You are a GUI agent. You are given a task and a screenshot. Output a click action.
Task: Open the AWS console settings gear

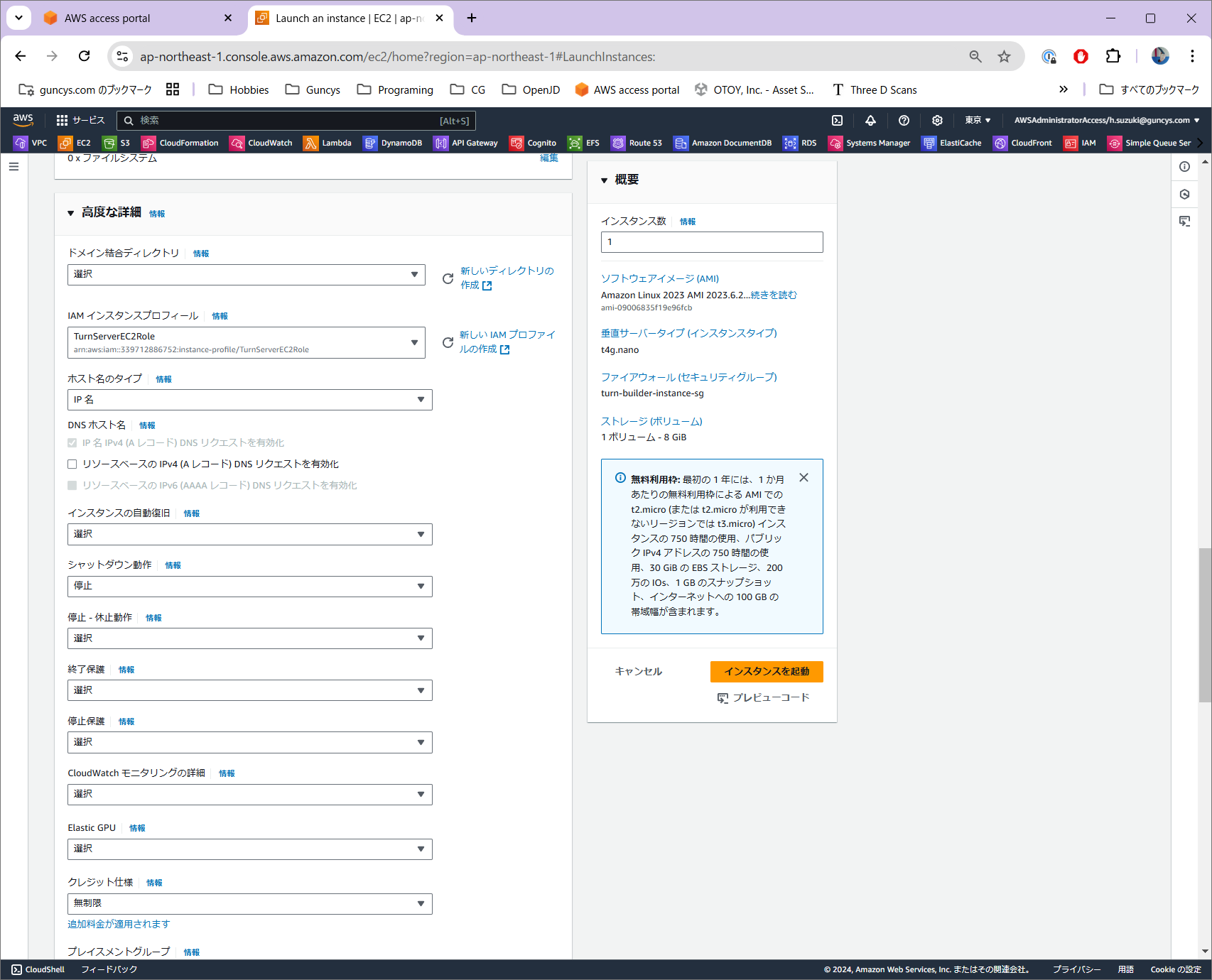pos(937,121)
